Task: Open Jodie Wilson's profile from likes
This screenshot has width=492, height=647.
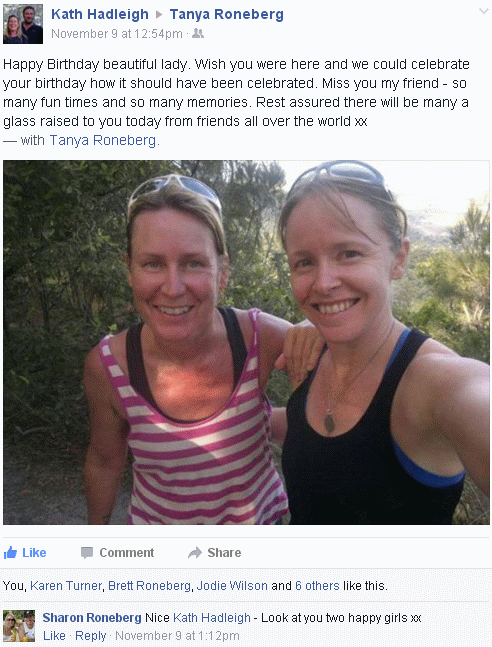Action: pos(232,586)
